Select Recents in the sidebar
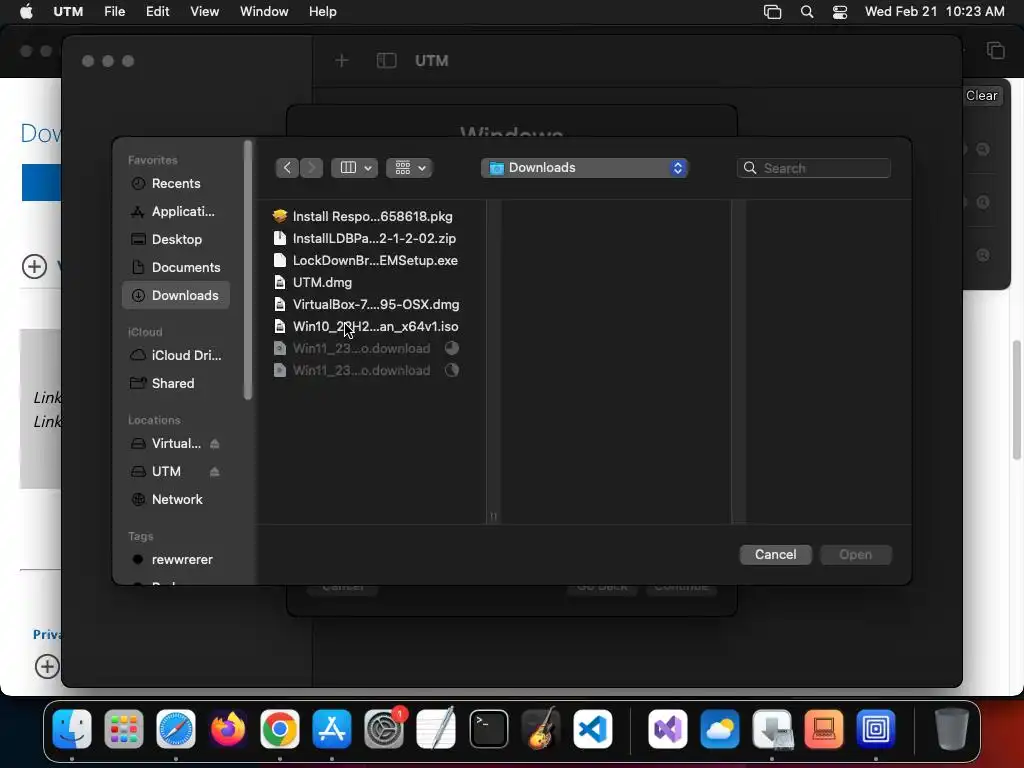The height and width of the screenshot is (768, 1024). [176, 184]
